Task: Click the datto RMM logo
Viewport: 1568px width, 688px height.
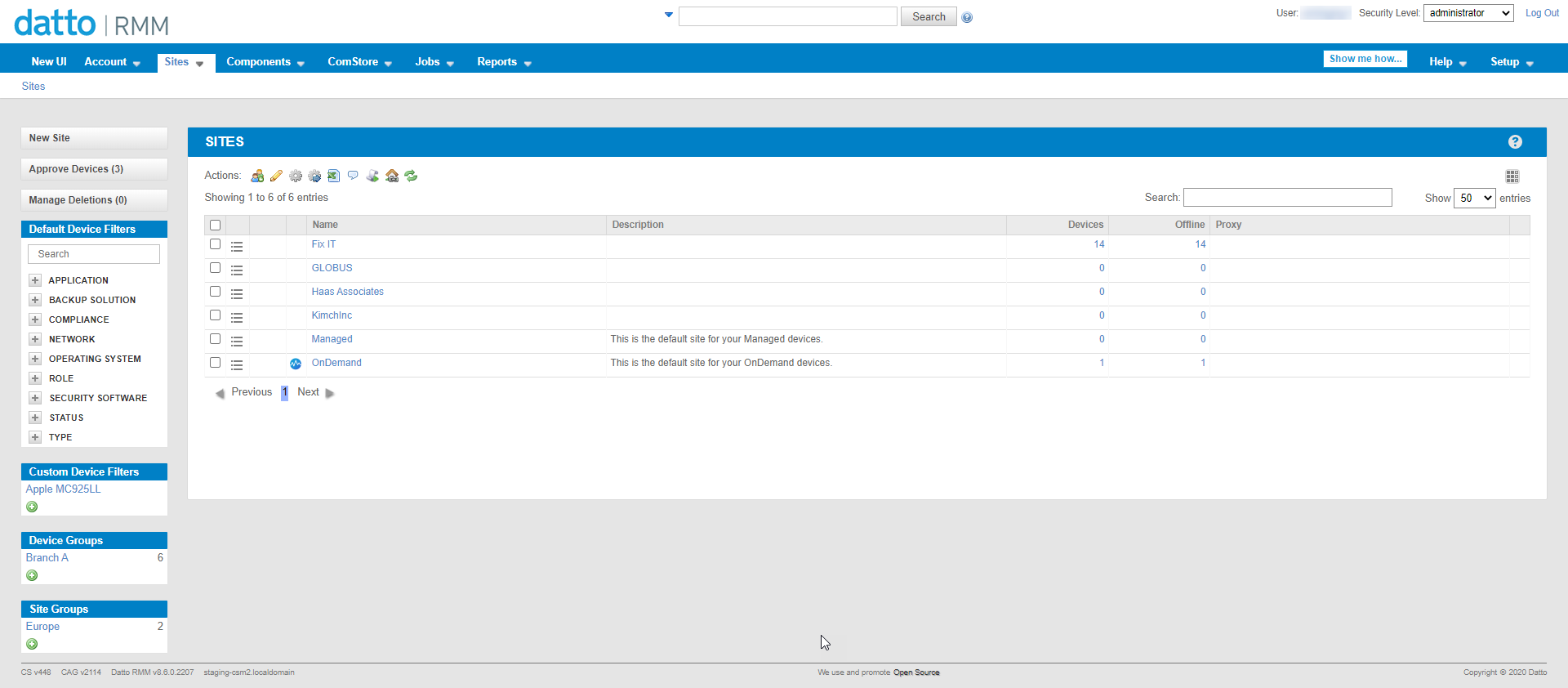Action: 91,23
